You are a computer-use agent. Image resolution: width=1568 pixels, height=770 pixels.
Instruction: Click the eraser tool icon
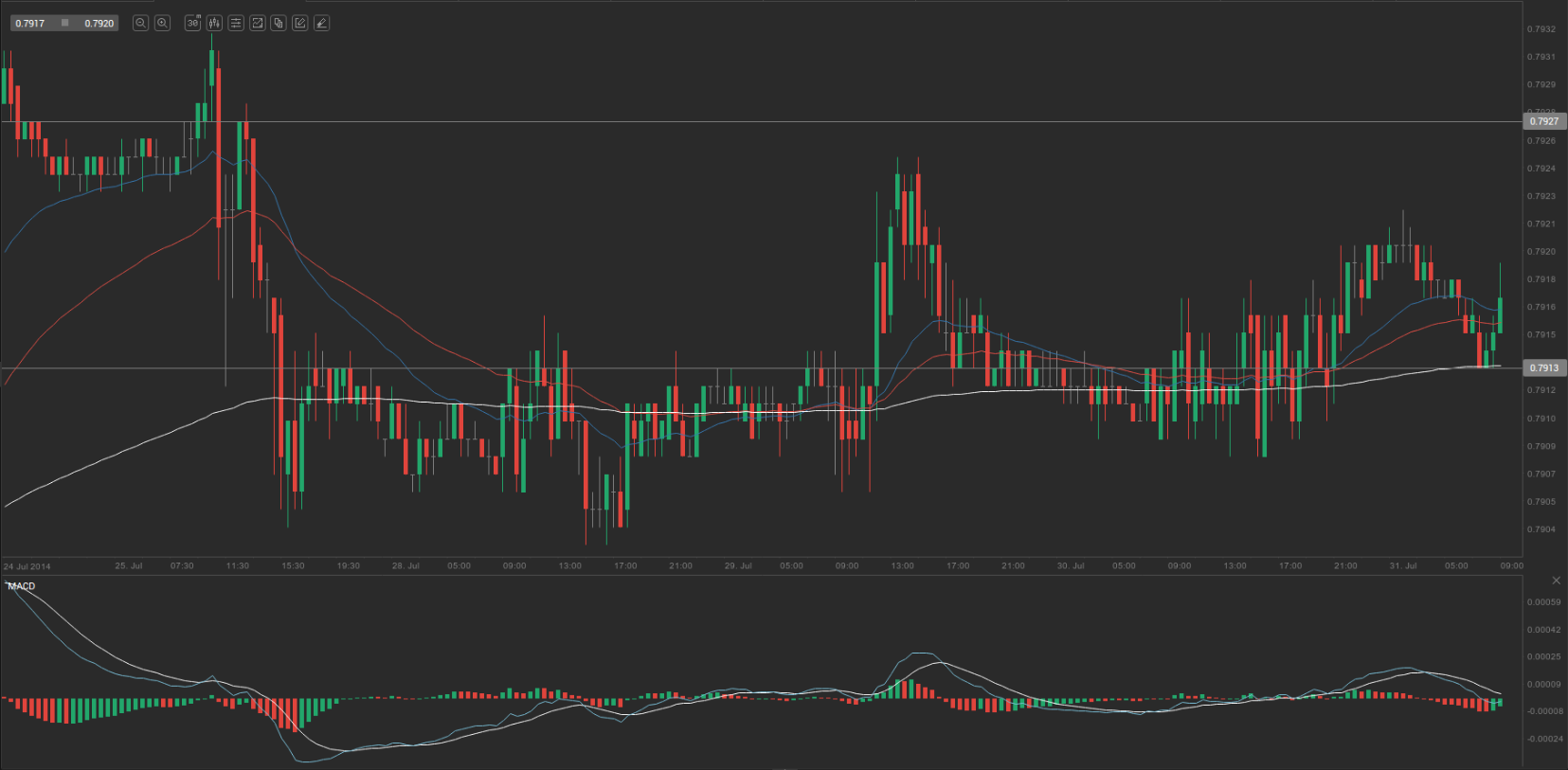pos(322,23)
